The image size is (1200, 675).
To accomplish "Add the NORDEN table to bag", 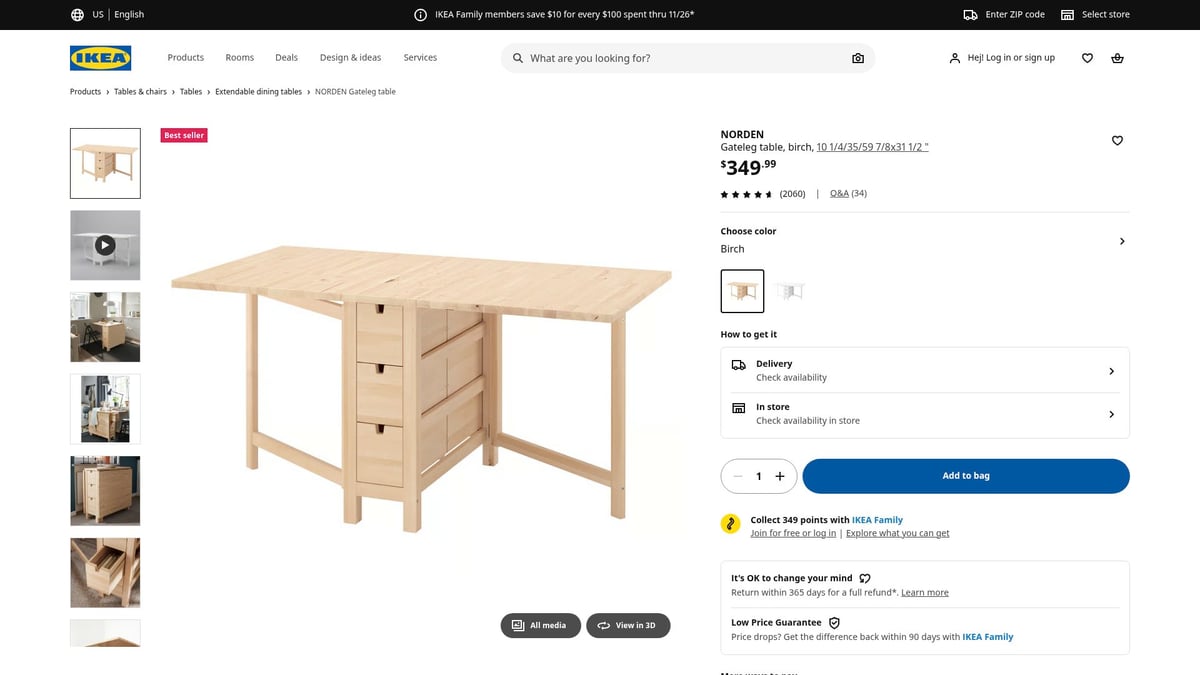I will point(965,476).
